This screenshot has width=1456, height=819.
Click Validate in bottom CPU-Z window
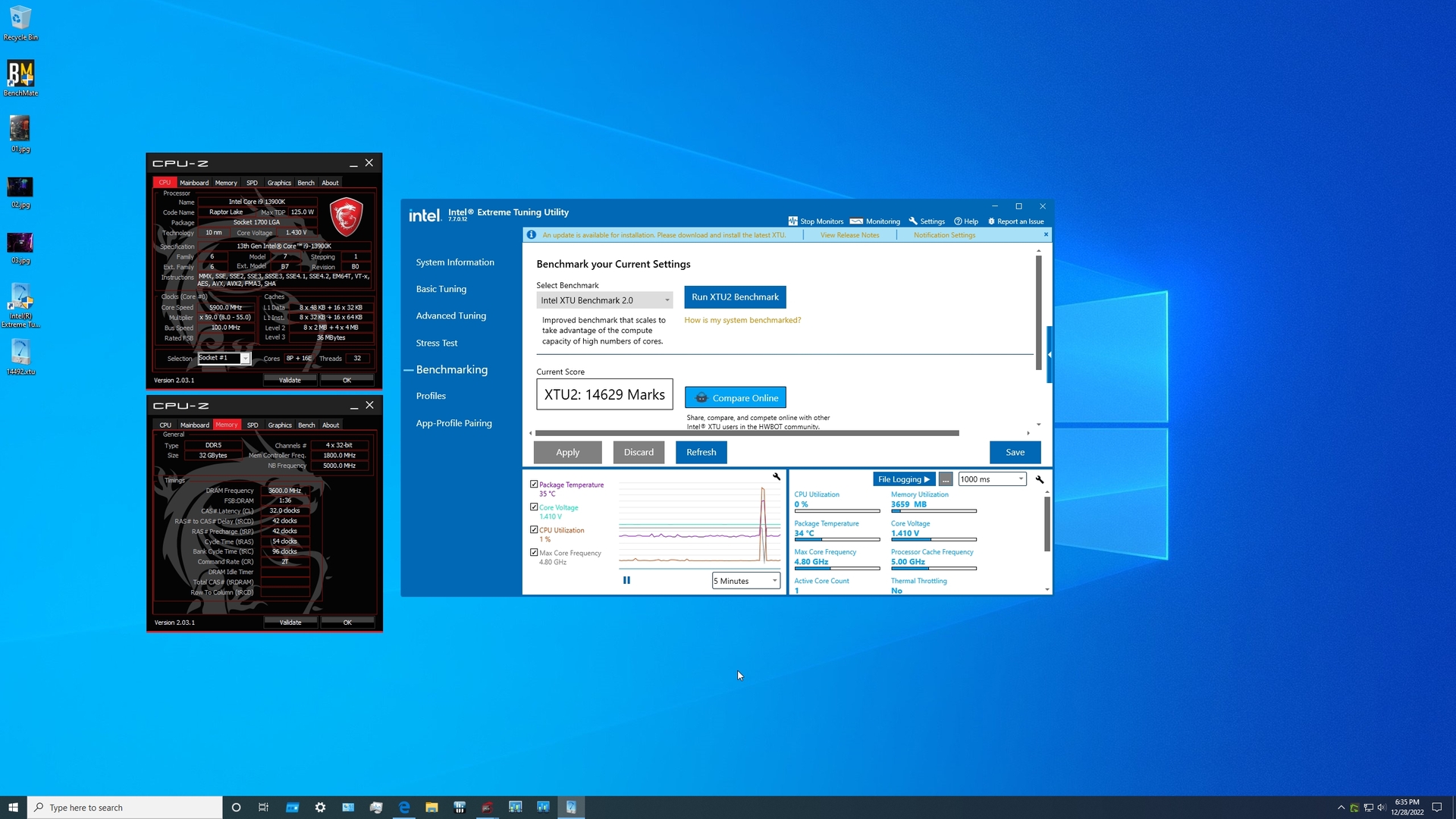[290, 623]
